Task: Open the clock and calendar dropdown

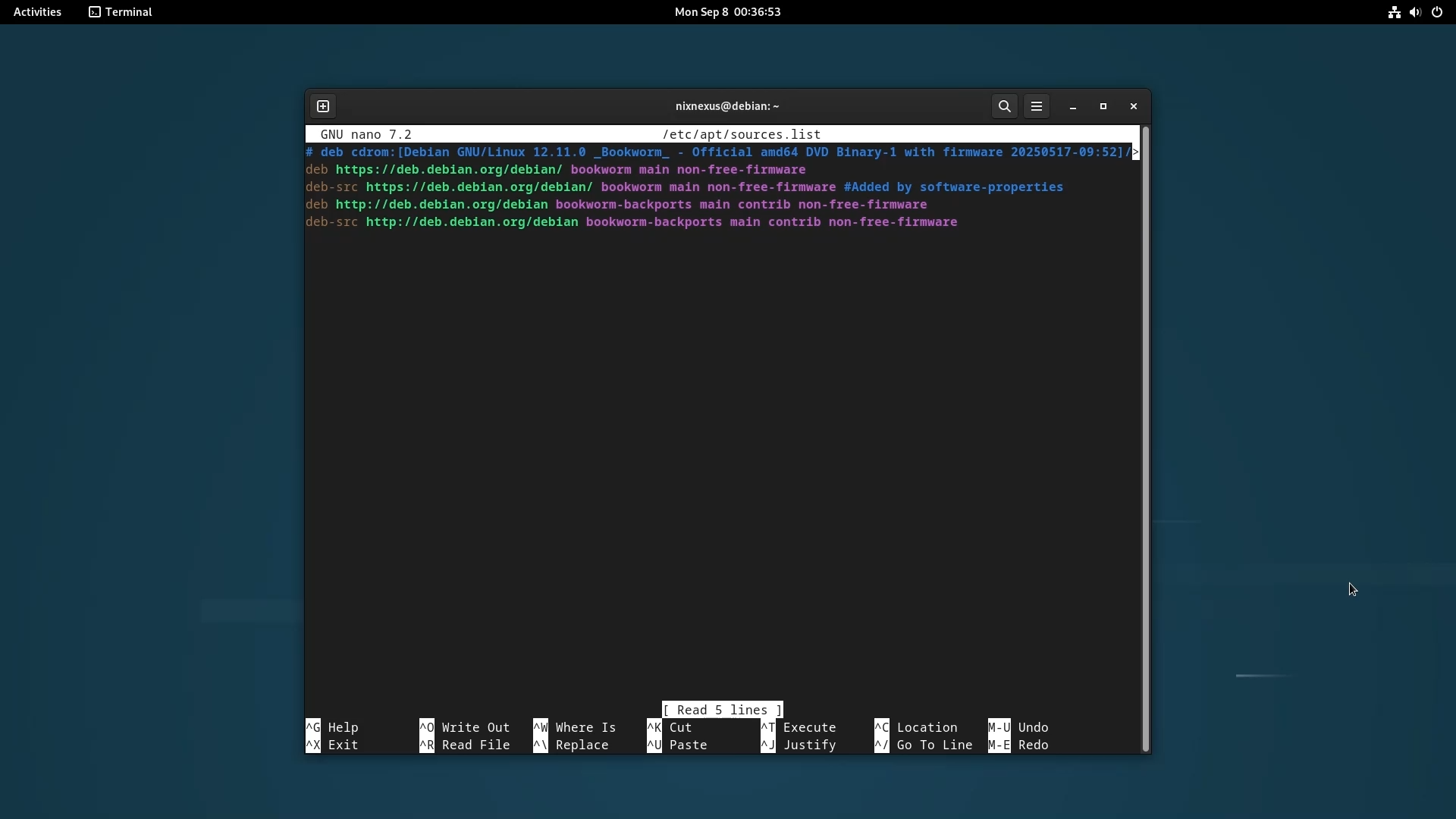Action: 727,12
